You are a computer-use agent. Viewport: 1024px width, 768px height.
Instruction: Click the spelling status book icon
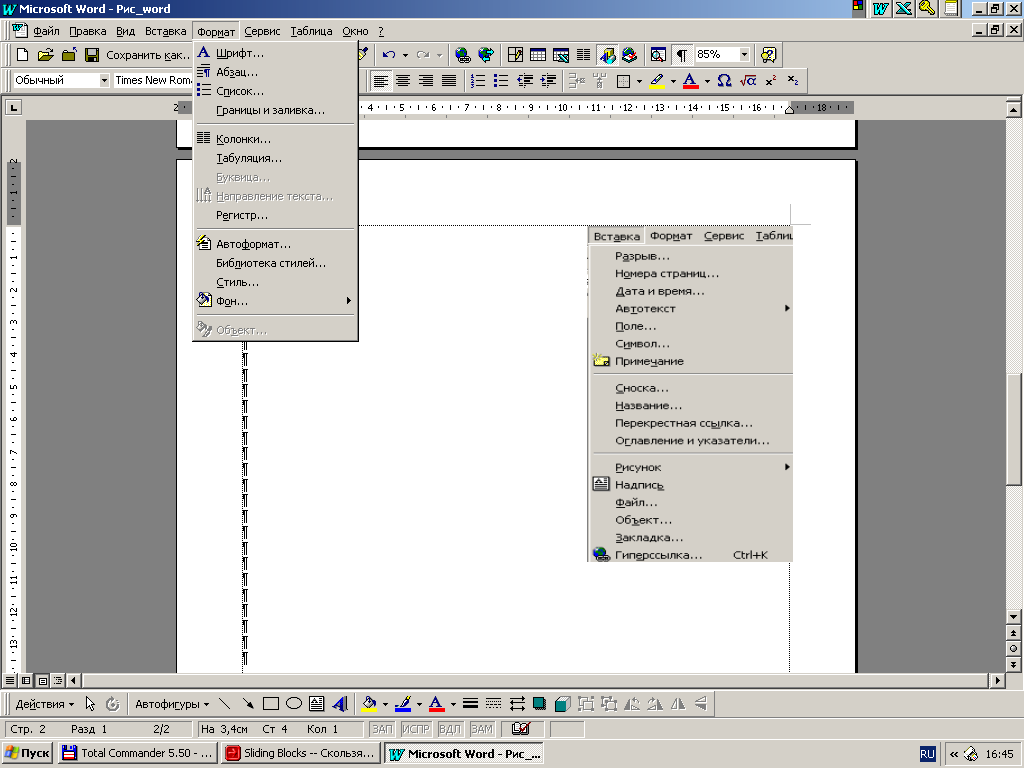(520, 728)
